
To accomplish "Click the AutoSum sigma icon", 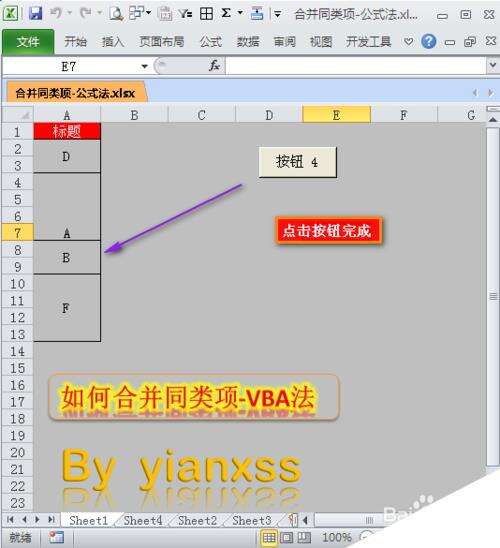I will point(226,13).
